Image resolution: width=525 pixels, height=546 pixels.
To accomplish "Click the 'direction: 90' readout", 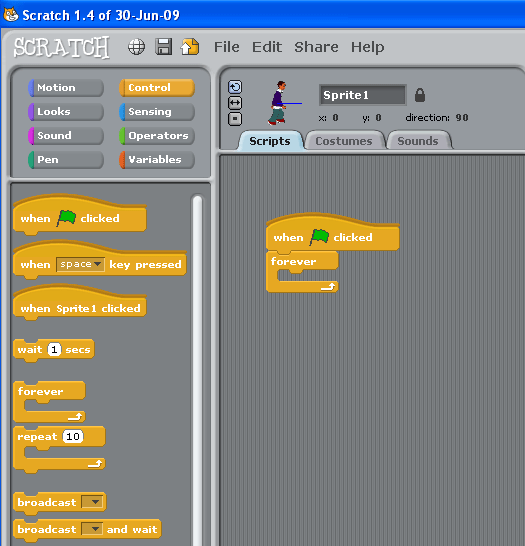I will (x=437, y=118).
